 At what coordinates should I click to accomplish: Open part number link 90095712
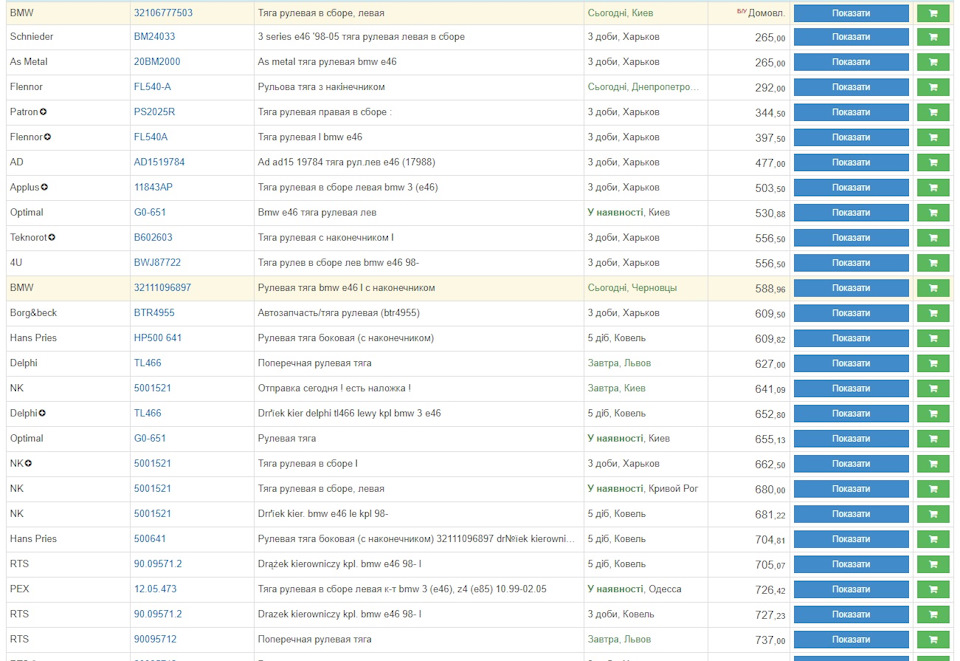tap(155, 639)
